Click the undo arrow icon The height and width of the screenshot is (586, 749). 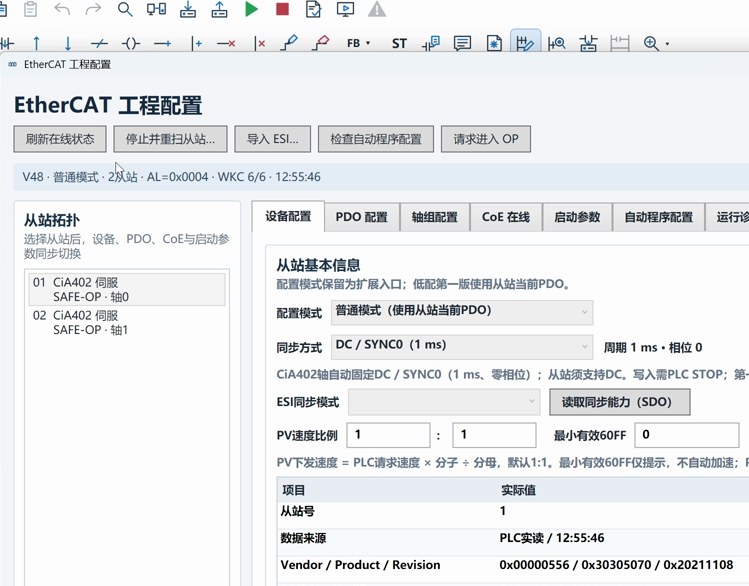[62, 9]
